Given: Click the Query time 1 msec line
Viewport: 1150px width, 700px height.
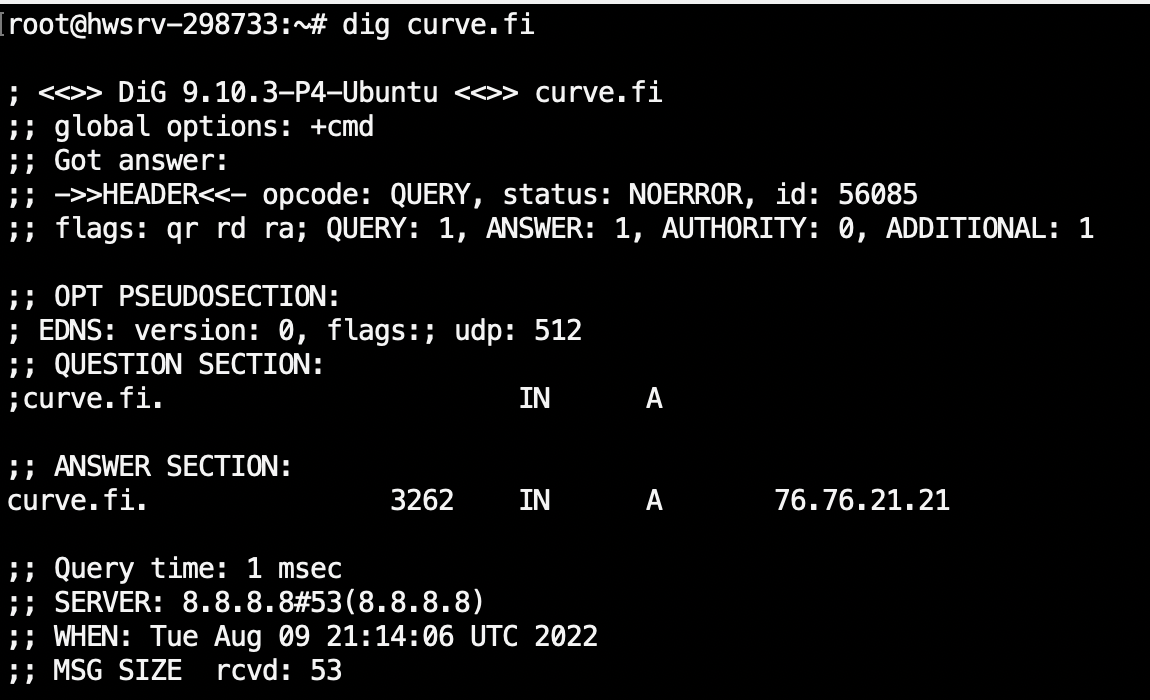Looking at the screenshot, I should click(175, 569).
